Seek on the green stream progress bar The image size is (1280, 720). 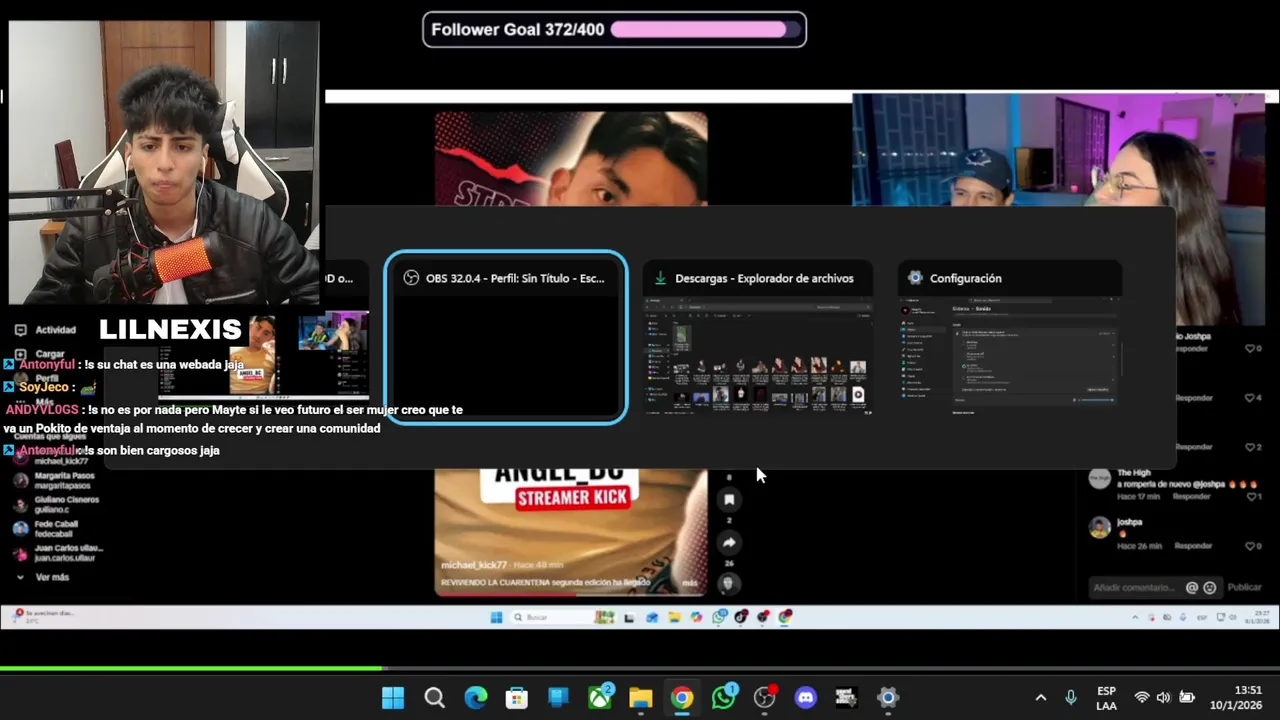point(190,668)
